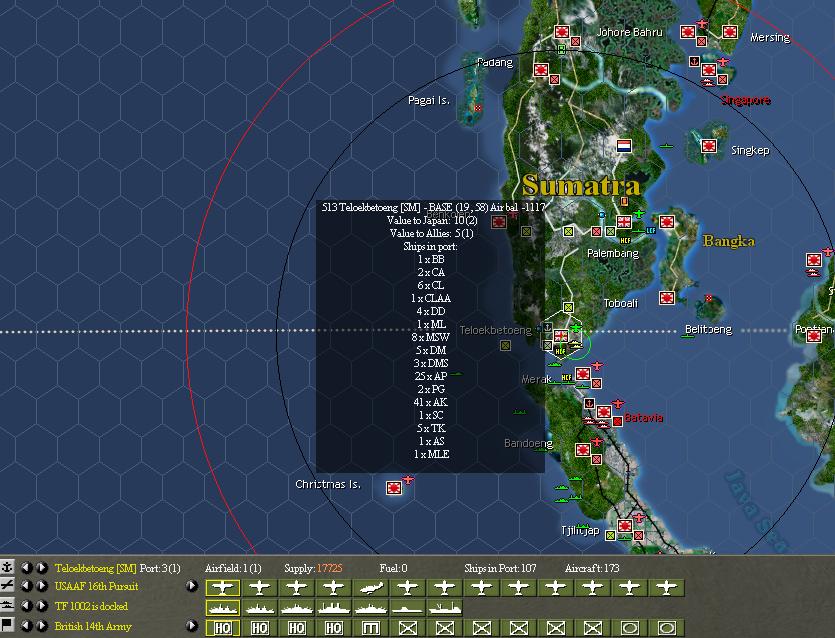The image size is (835, 638).
Task: Select the second aircraft icon in air row
Action: point(259,587)
